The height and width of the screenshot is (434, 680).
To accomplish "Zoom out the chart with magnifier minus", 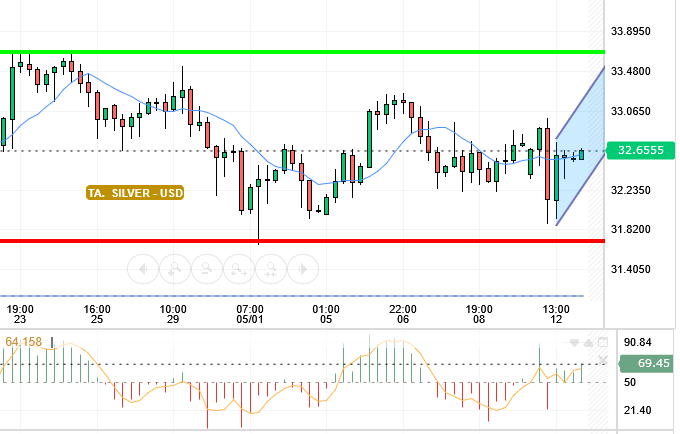I will click(x=207, y=269).
